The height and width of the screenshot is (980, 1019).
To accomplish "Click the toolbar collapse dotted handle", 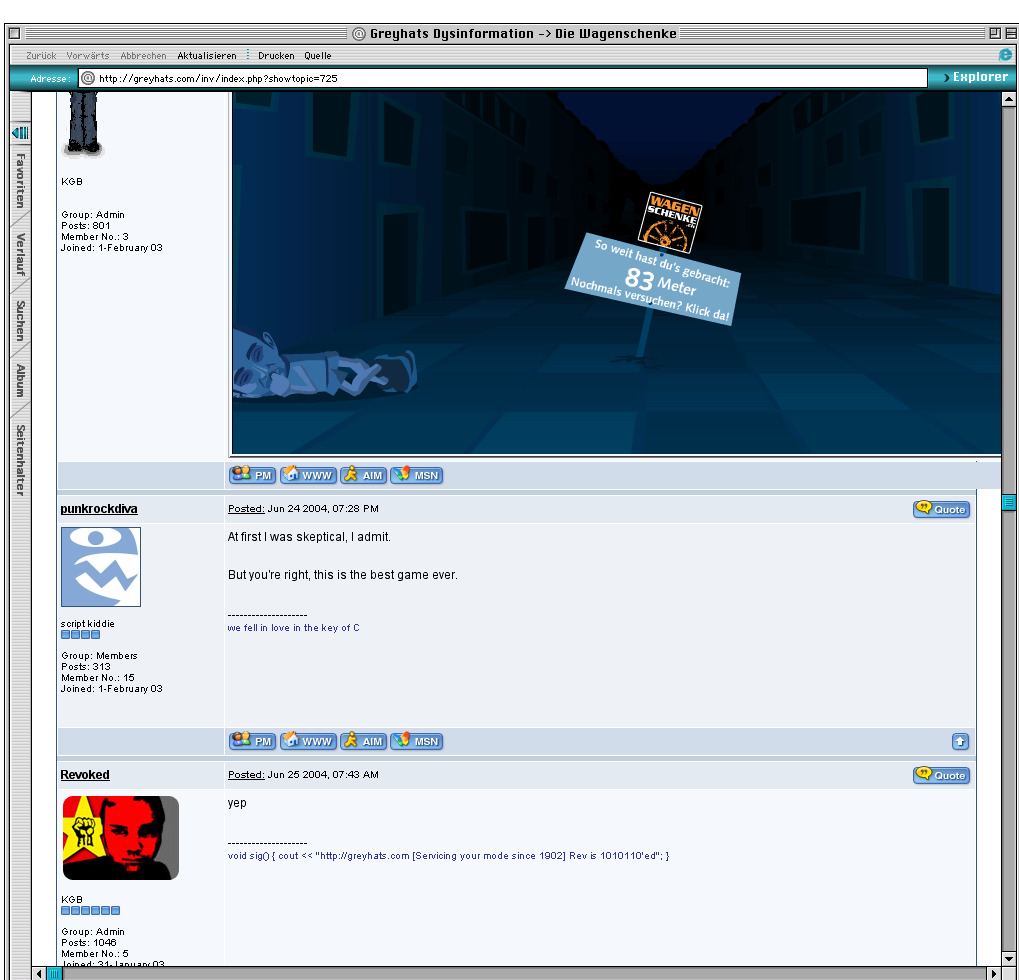I will [x=248, y=55].
